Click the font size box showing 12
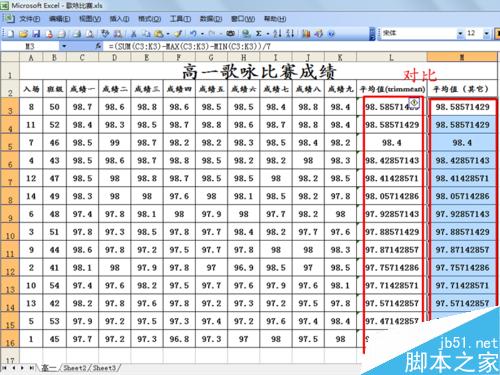The width and height of the screenshot is (500, 375). pyautogui.click(x=474, y=33)
